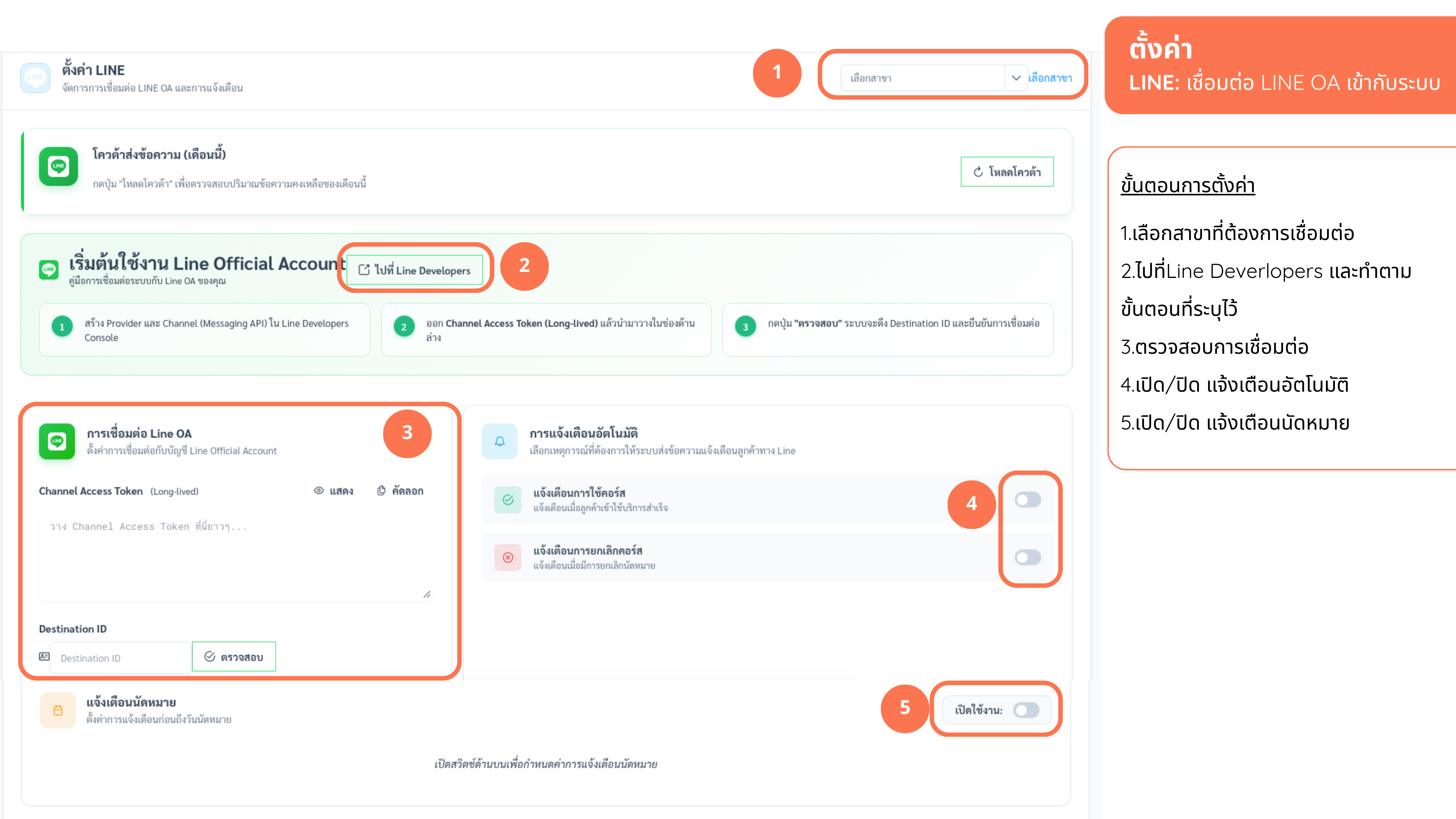Image resolution: width=1456 pixels, height=819 pixels.
Task: Click the คัดลอก copy icon
Action: (381, 491)
